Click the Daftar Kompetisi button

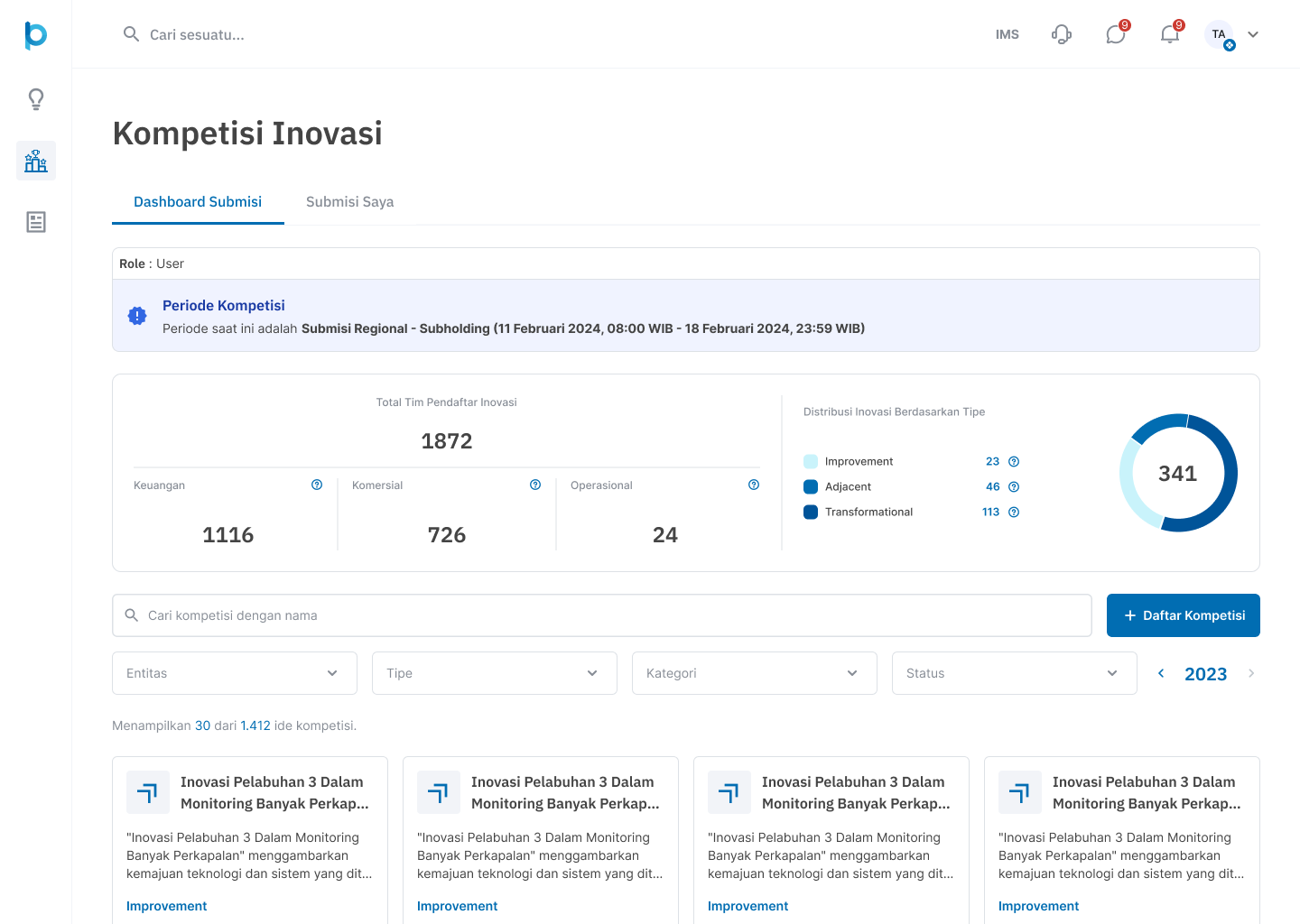click(1184, 615)
